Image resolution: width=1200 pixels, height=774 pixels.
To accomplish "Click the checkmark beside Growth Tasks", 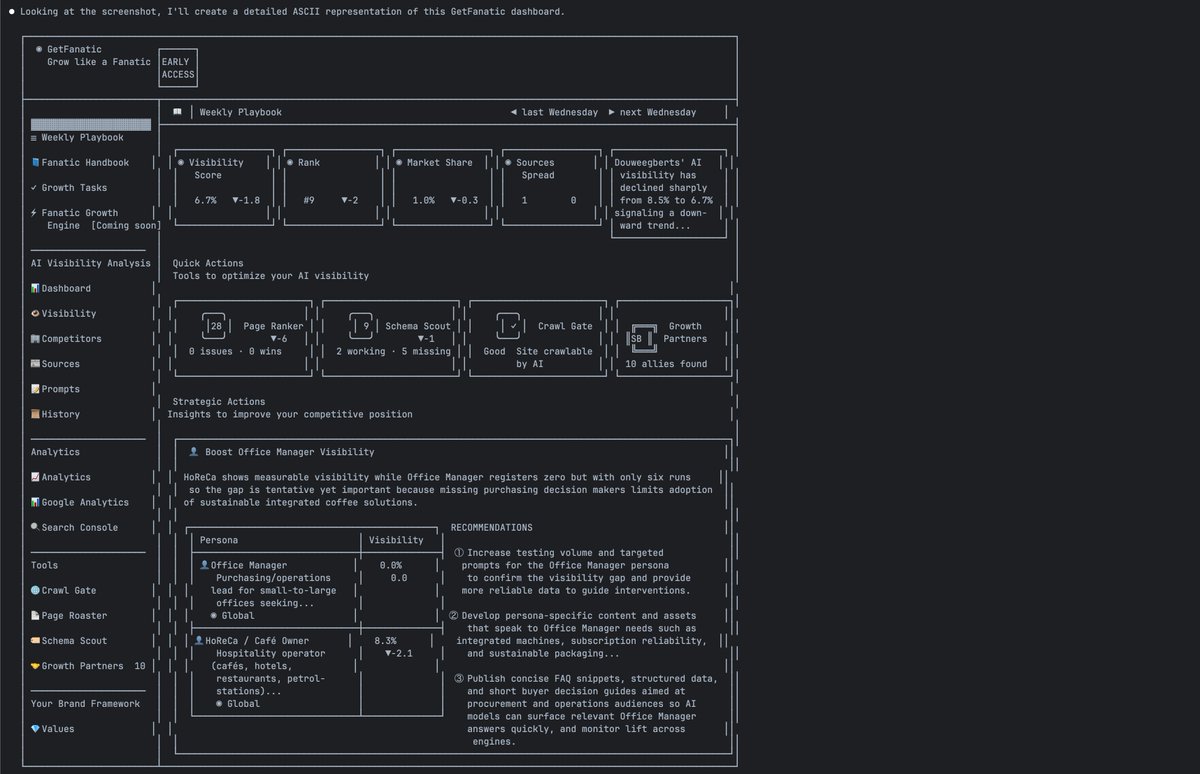I will click(34, 188).
